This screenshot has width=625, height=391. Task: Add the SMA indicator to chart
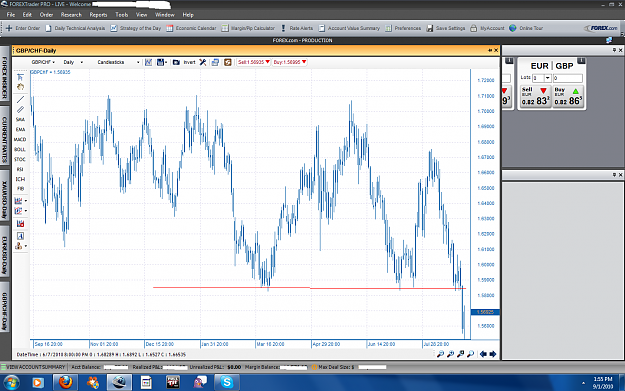click(x=20, y=120)
